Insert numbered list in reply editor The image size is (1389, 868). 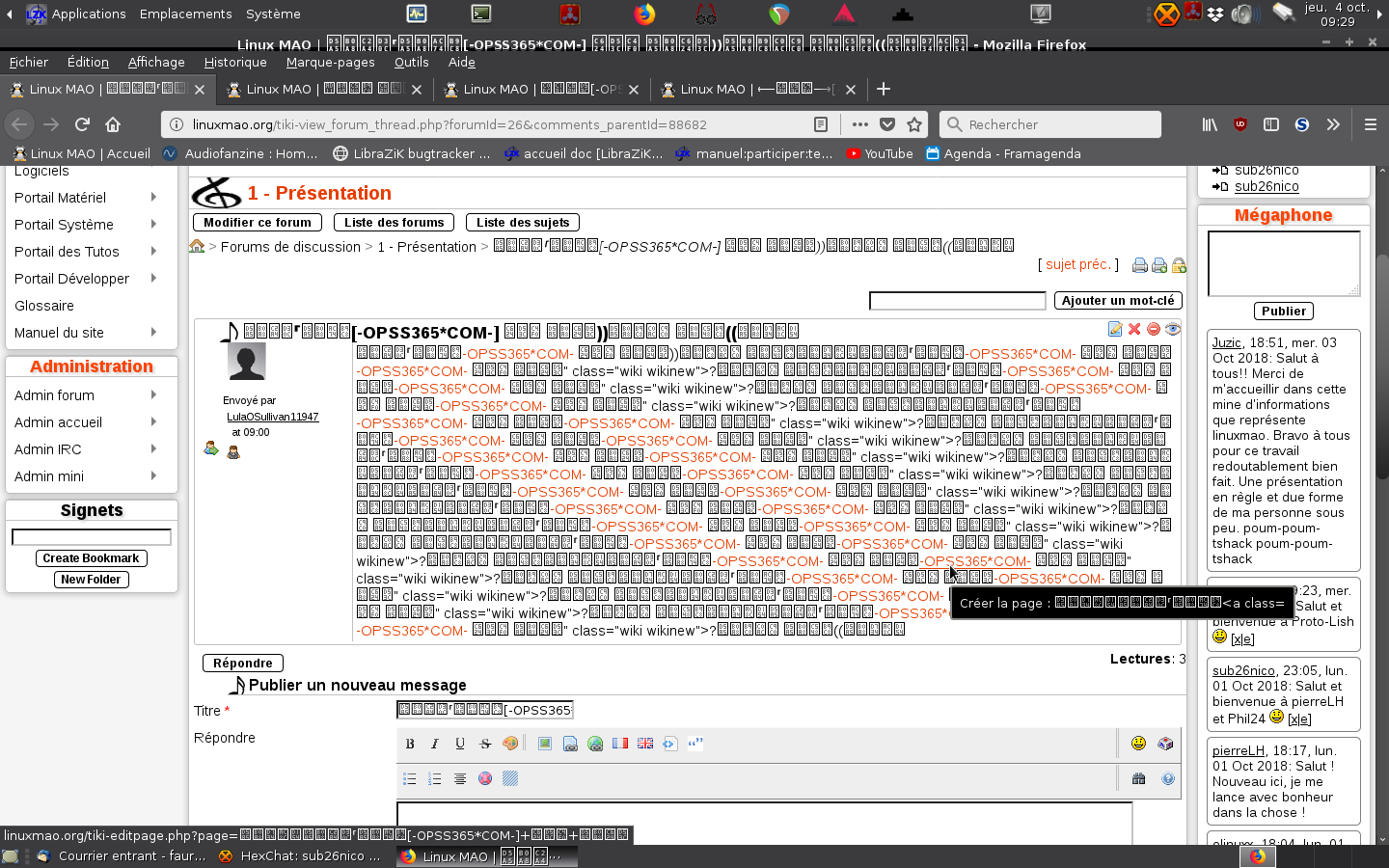pyautogui.click(x=435, y=779)
